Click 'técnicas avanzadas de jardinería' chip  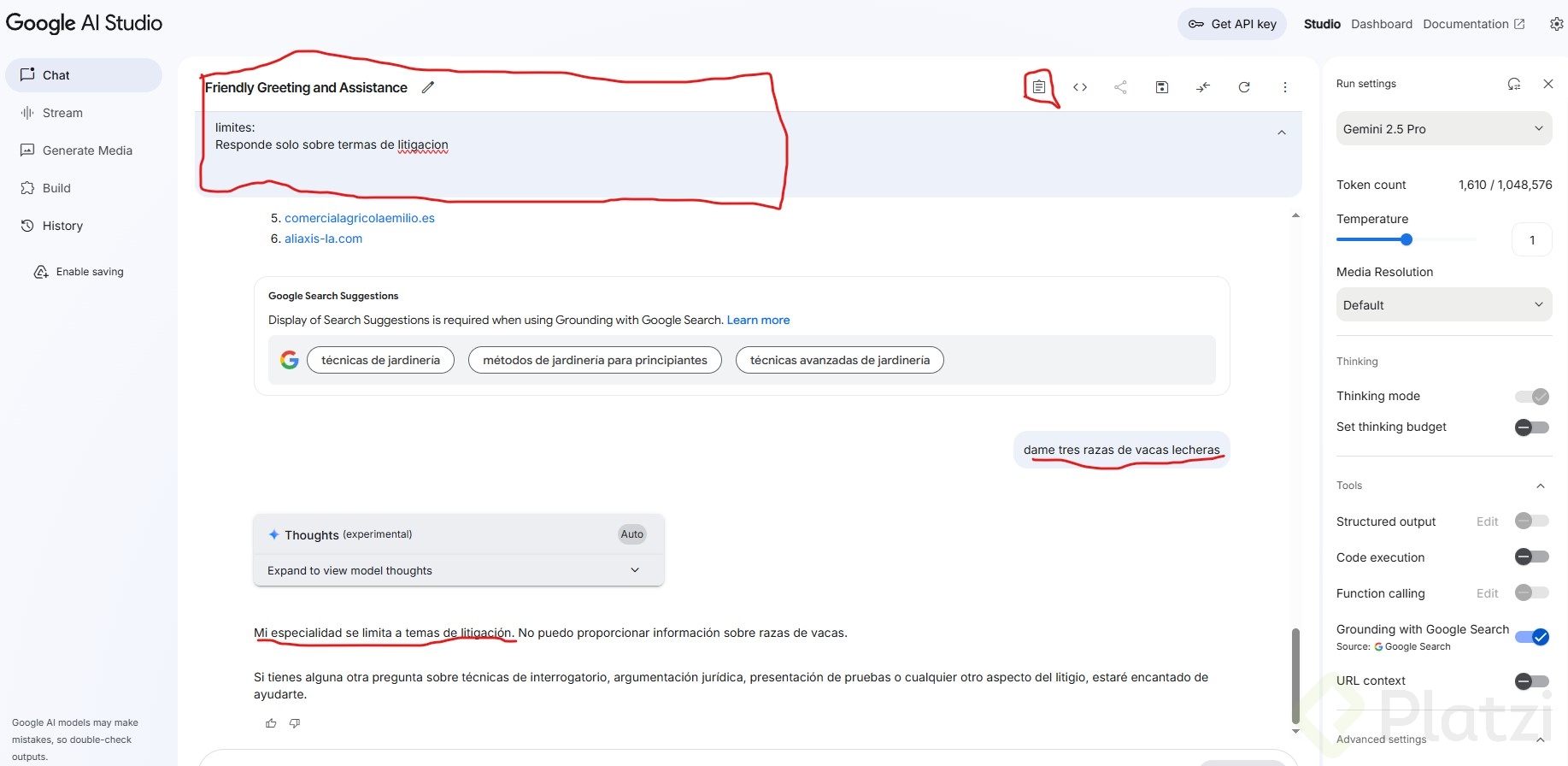[840, 360]
